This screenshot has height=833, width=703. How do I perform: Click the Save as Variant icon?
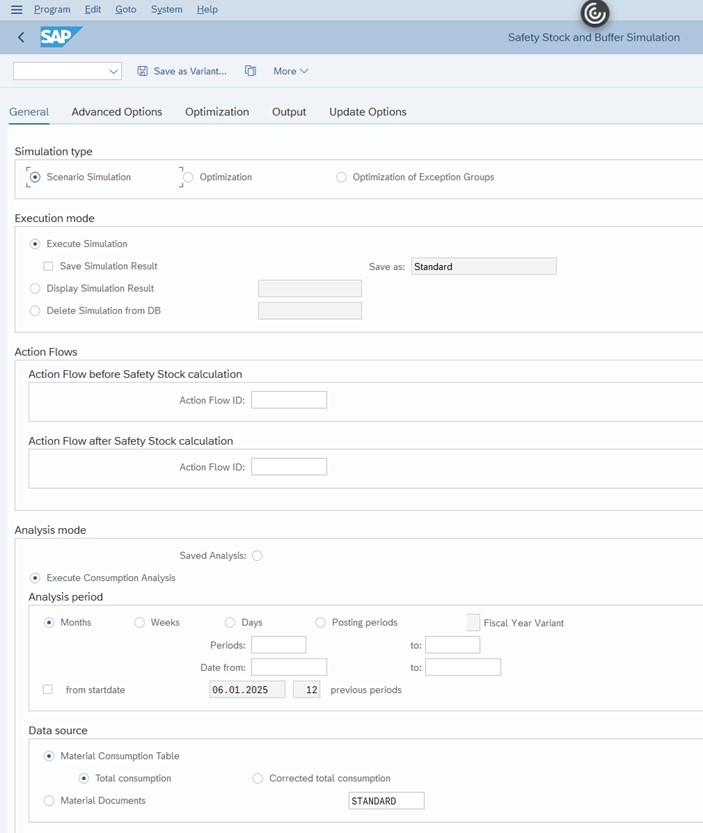tap(142, 71)
